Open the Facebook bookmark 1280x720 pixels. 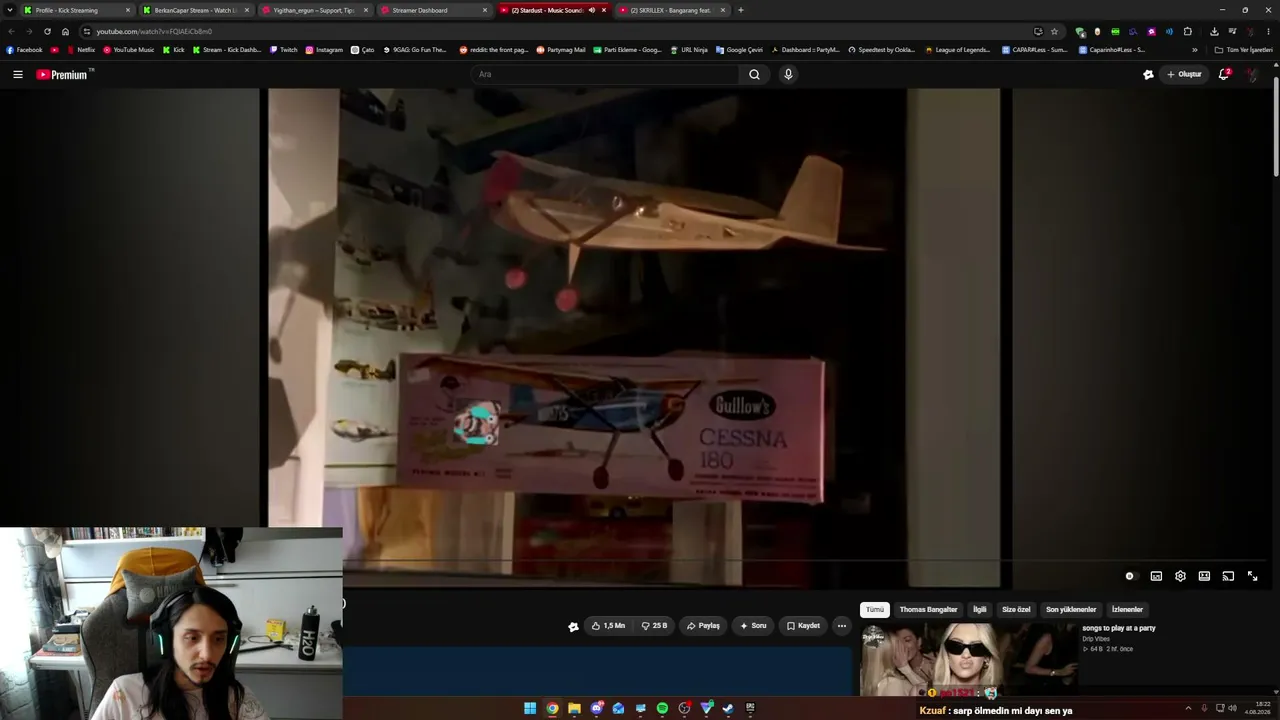click(x=24, y=49)
